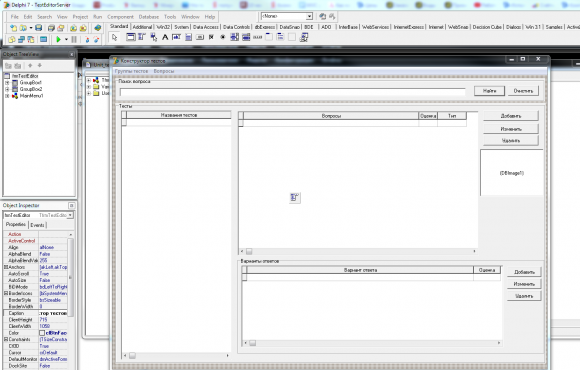
Task: Open the Events tab in Object Inspector
Action: tap(37, 225)
